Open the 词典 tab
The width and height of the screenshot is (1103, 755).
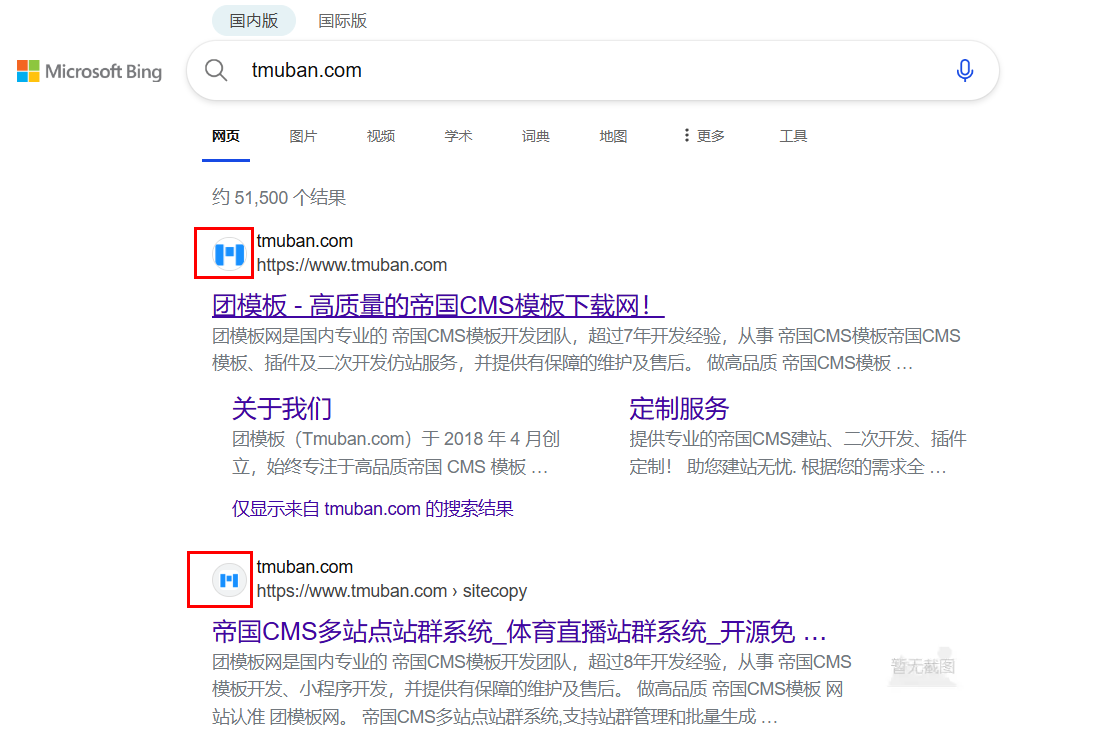click(x=535, y=136)
